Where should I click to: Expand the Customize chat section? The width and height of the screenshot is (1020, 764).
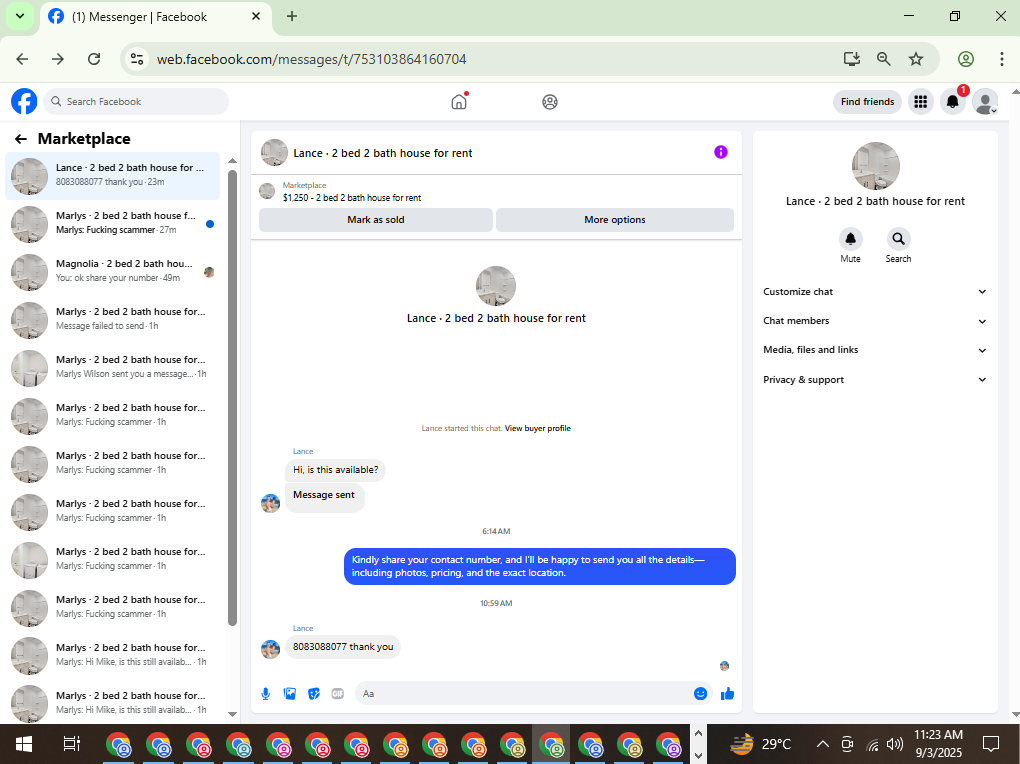875,292
